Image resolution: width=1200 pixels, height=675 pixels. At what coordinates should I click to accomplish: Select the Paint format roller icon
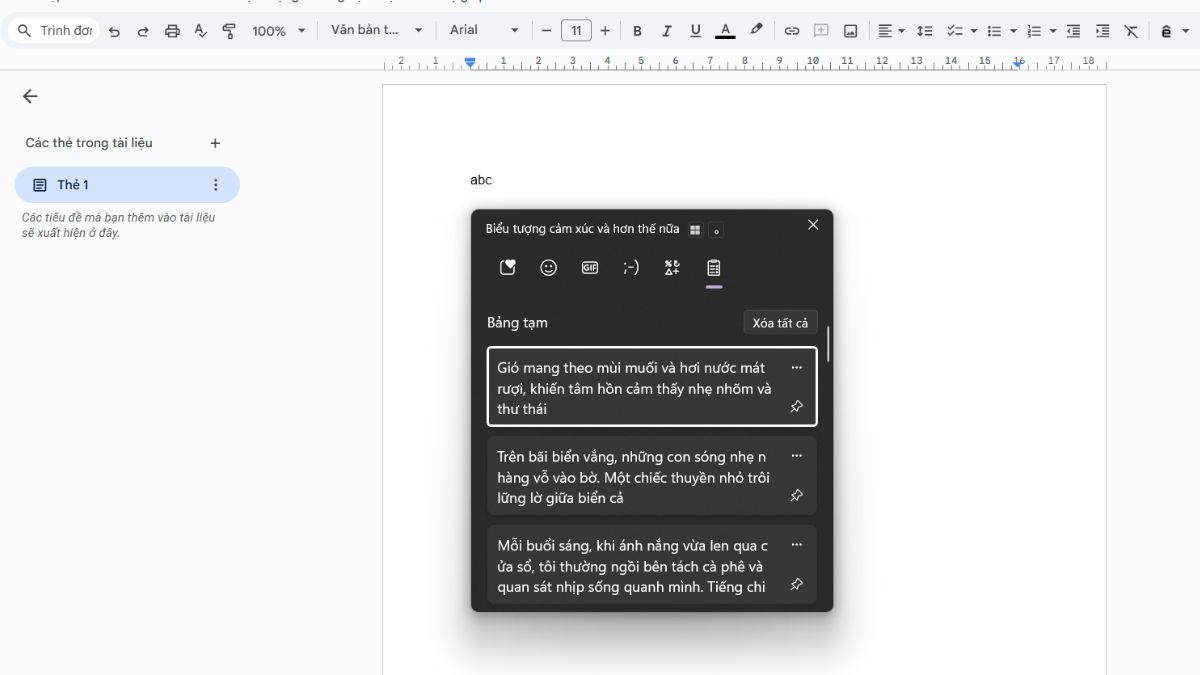229,31
